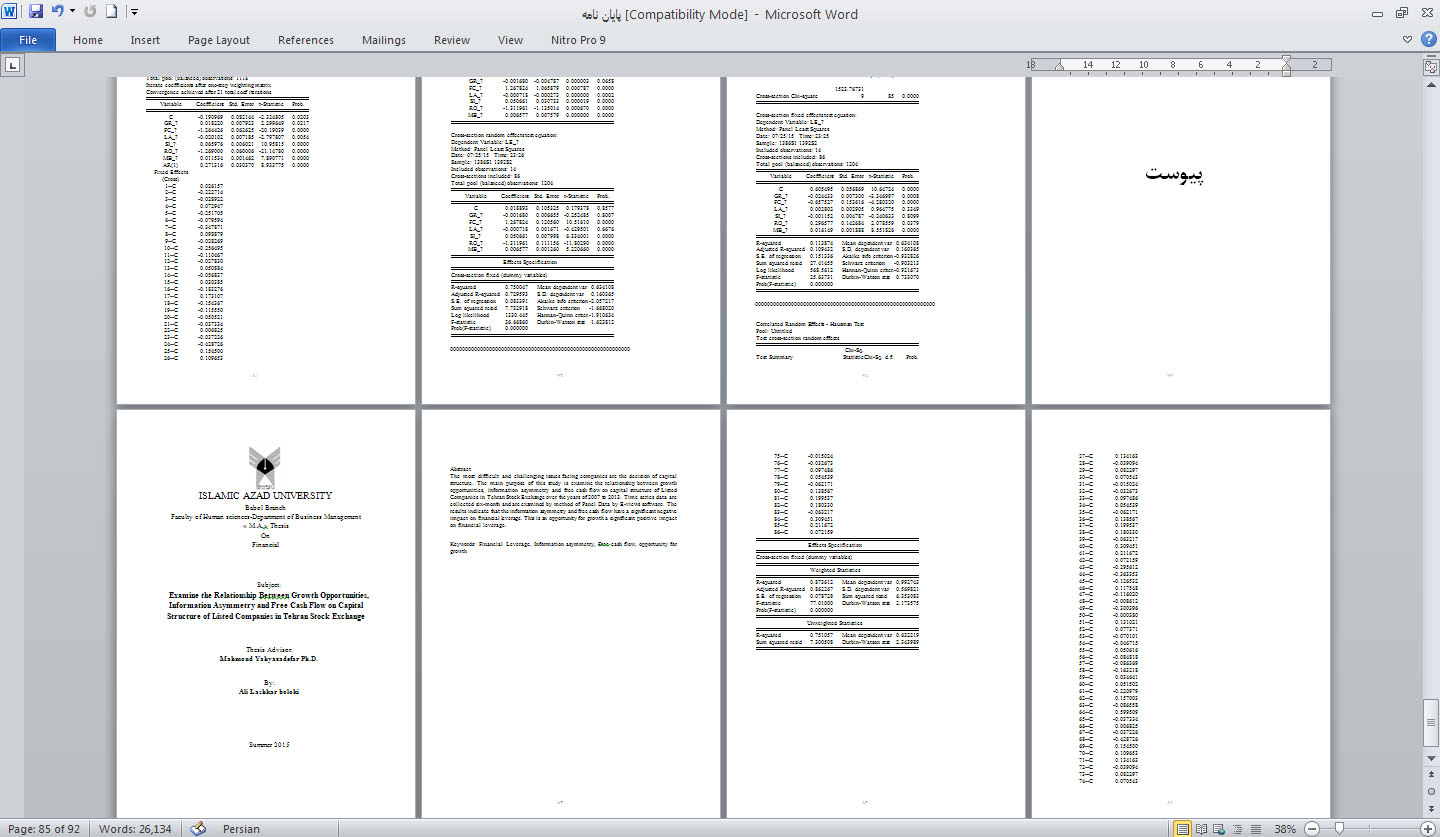Open the Nitro Pro 9 tab
The width and height of the screenshot is (1440, 837).
(x=578, y=40)
